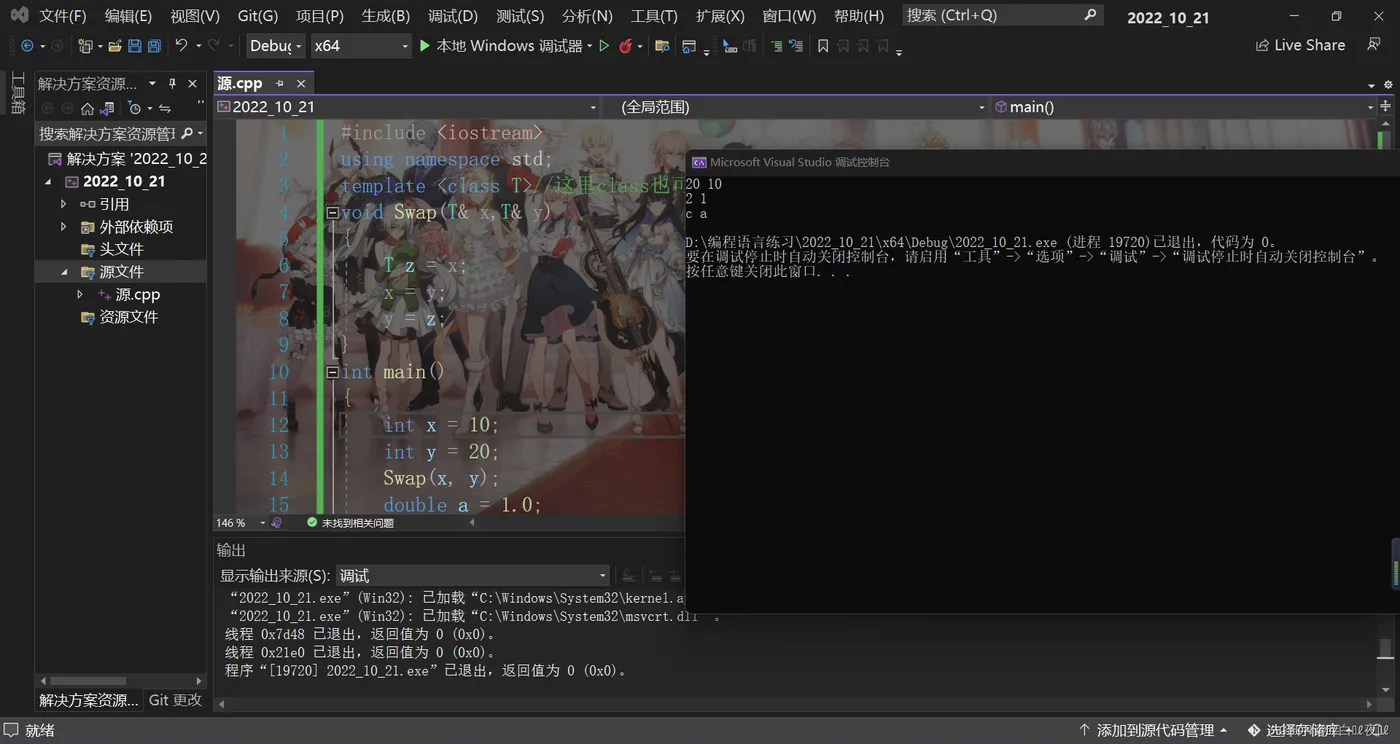Open the 显示输出来源 dropdown set to 调试
Screen dimensions: 1400x744
(x=472, y=575)
